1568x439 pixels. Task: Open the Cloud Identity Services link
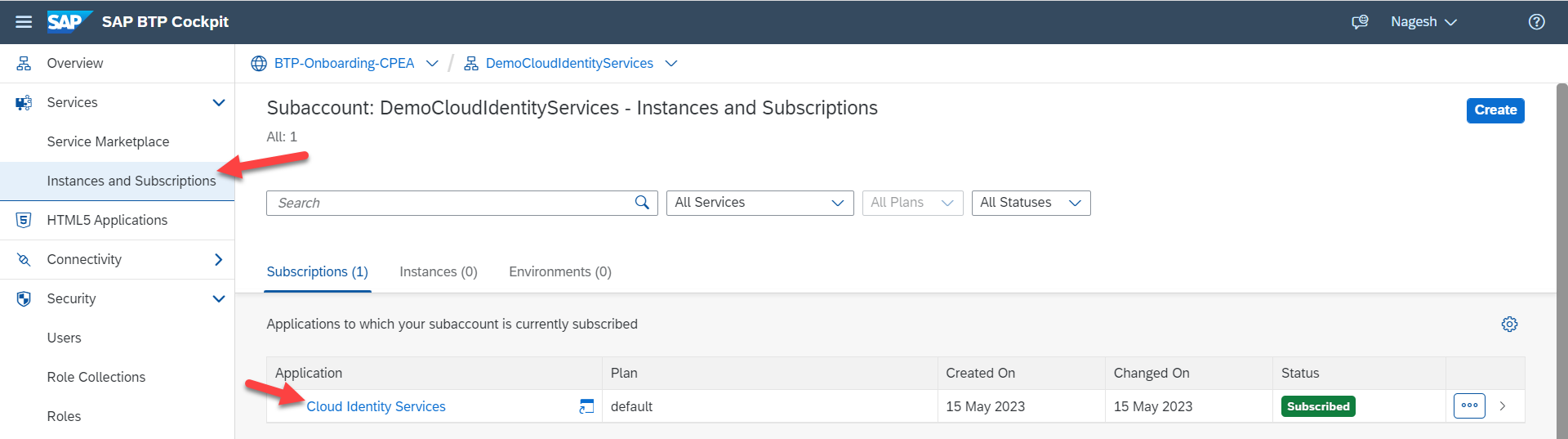[x=376, y=406]
